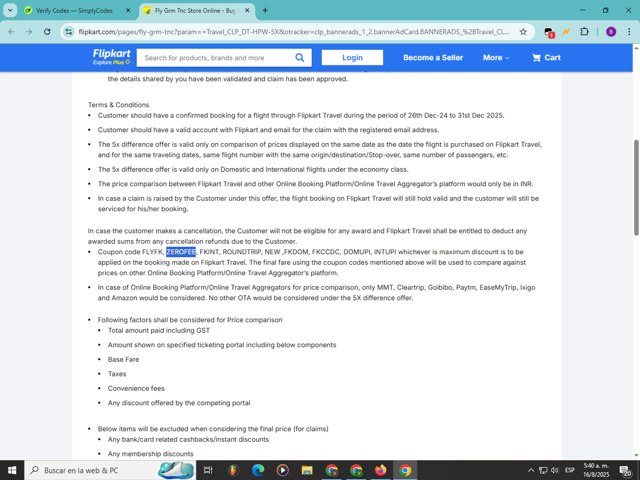Click the orange lightning extension icon
The width and height of the screenshot is (640, 480).
(567, 31)
